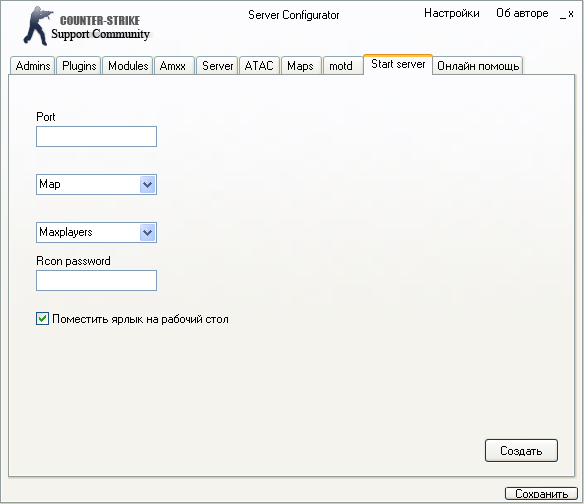584x504 pixels.
Task: Click the Сохранить button
Action: click(x=541, y=494)
